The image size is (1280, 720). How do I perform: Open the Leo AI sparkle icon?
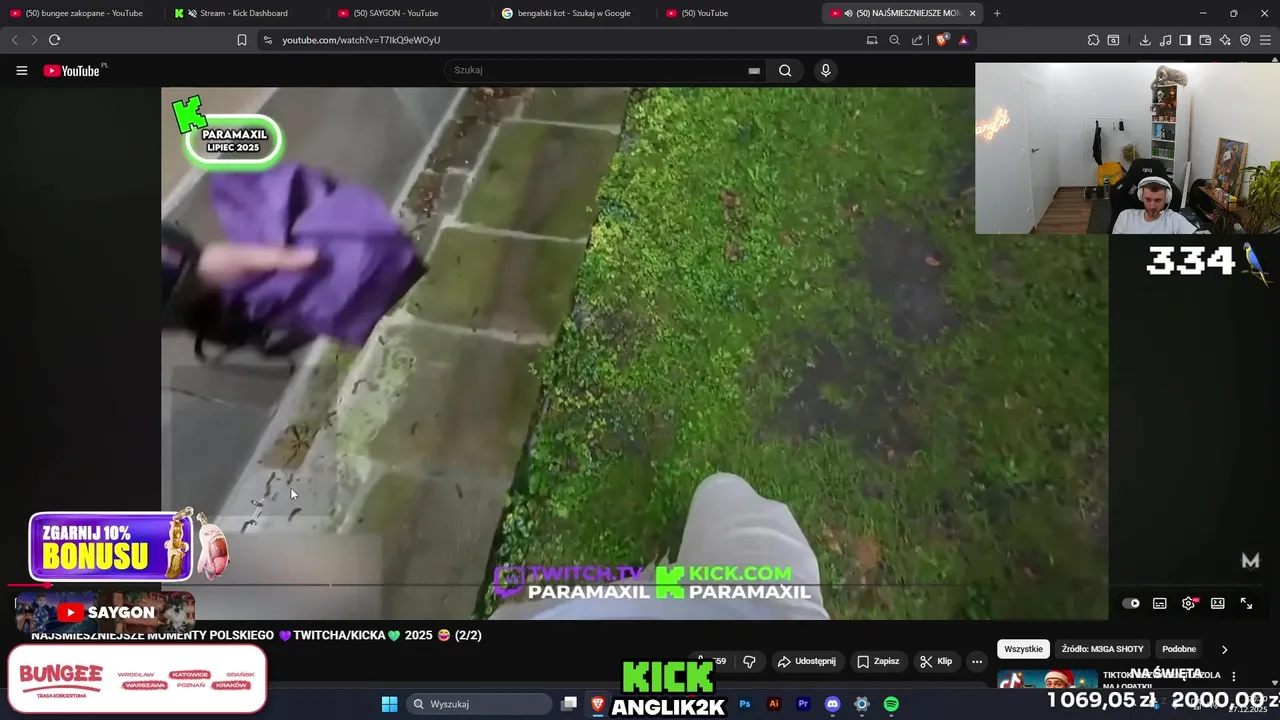(x=1225, y=40)
